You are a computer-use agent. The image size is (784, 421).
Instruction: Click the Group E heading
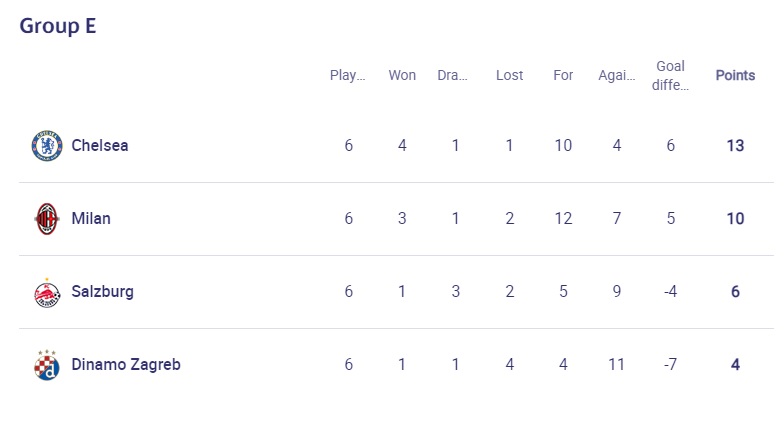pos(58,26)
